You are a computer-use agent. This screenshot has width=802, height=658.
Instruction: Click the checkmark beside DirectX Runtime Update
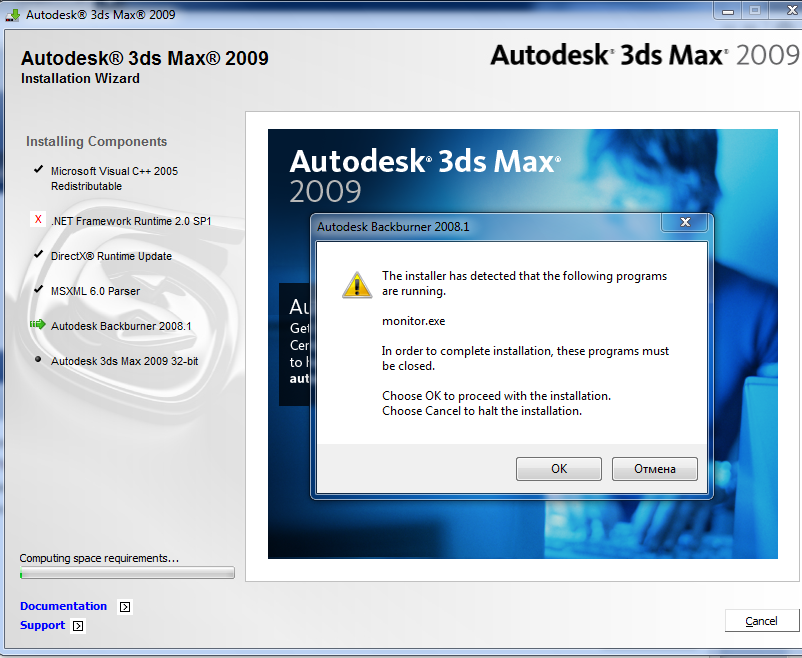point(38,254)
